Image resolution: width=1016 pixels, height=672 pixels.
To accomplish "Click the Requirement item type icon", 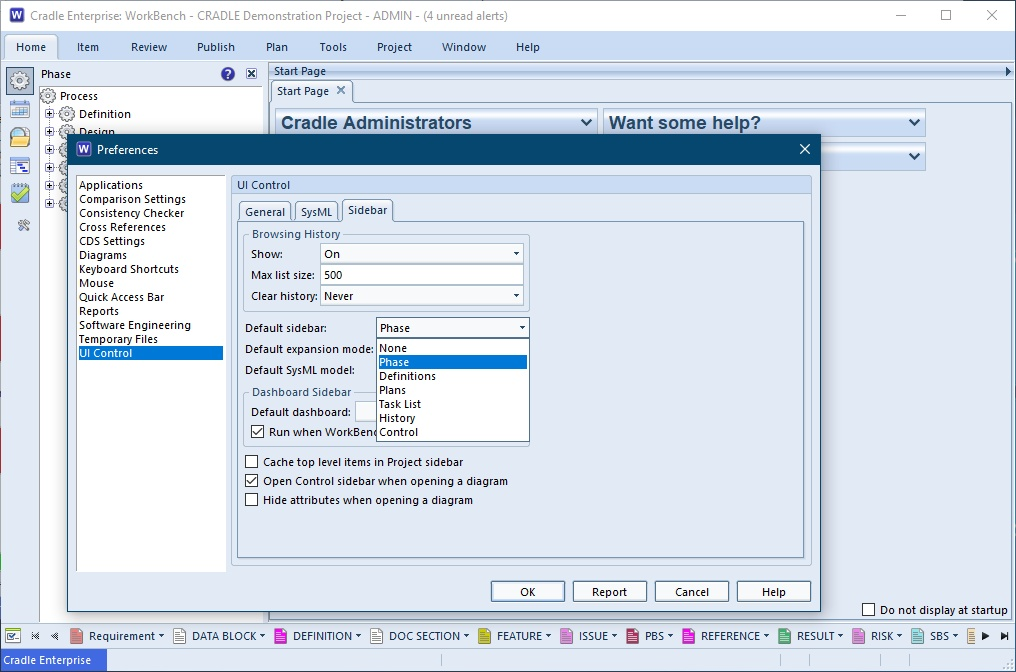I will pyautogui.click(x=76, y=636).
